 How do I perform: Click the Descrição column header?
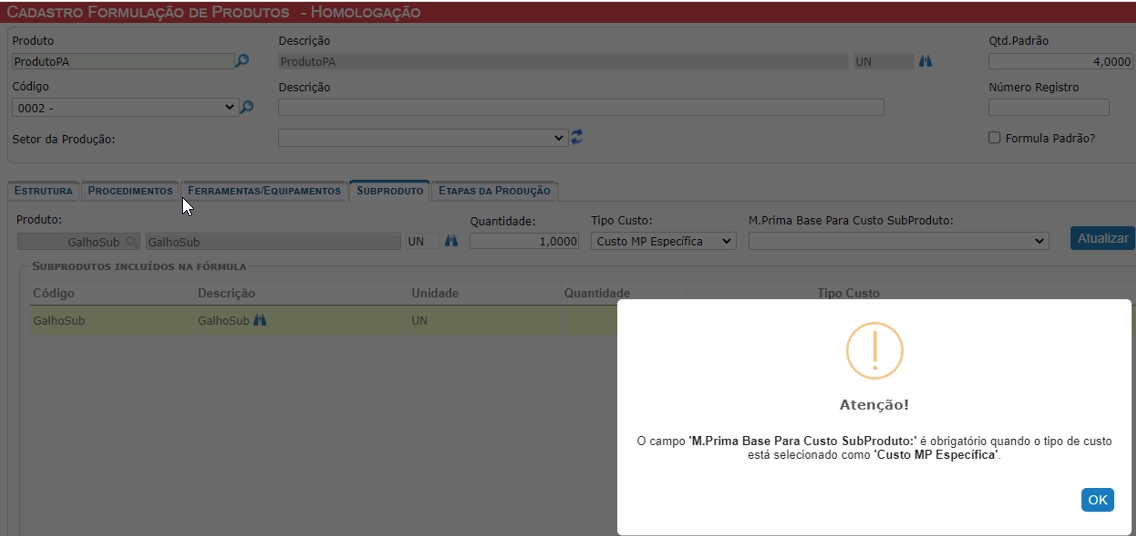[227, 293]
